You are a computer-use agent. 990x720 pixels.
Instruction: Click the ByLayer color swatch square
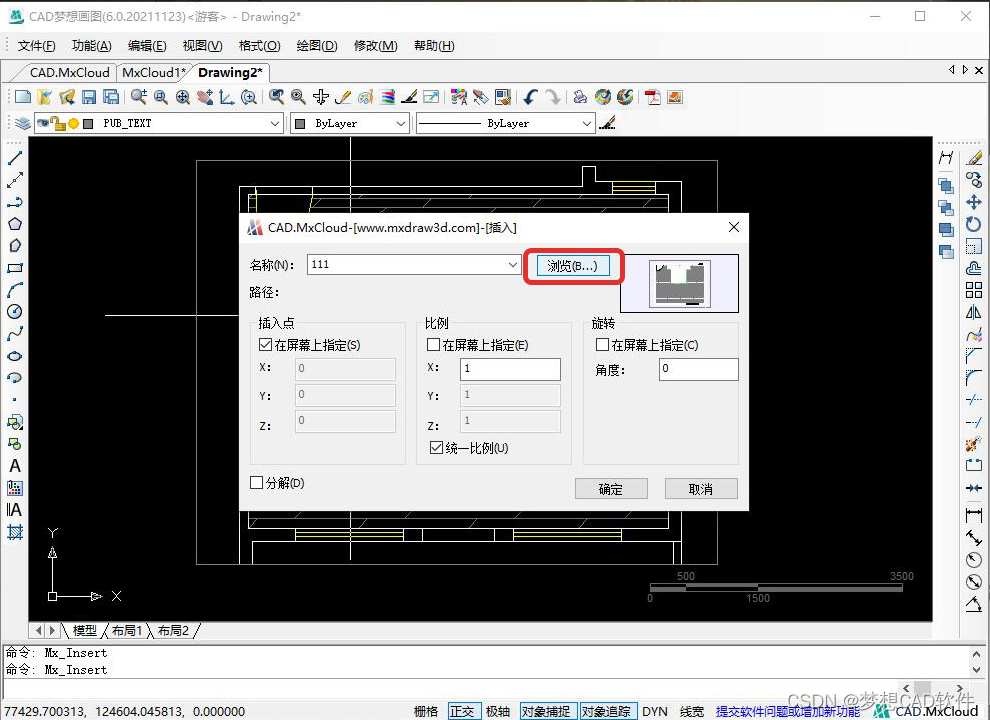[x=301, y=123]
